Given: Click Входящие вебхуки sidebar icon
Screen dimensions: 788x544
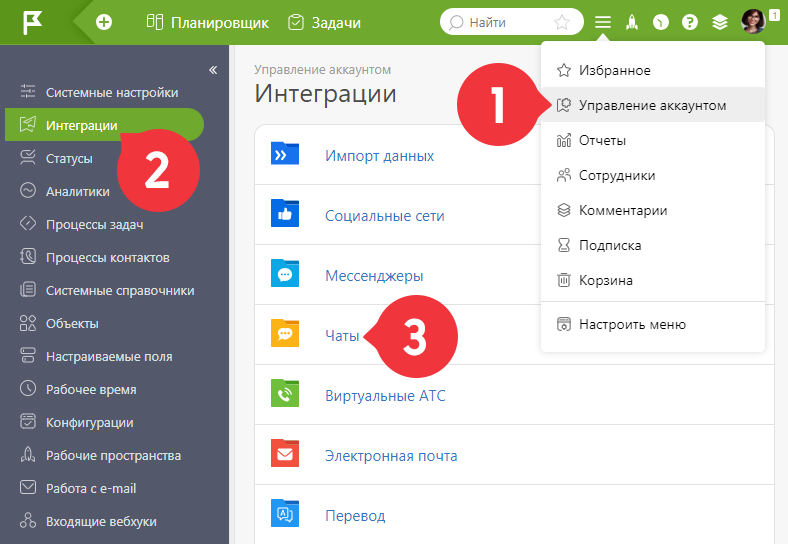Looking at the screenshot, I should pos(28,521).
